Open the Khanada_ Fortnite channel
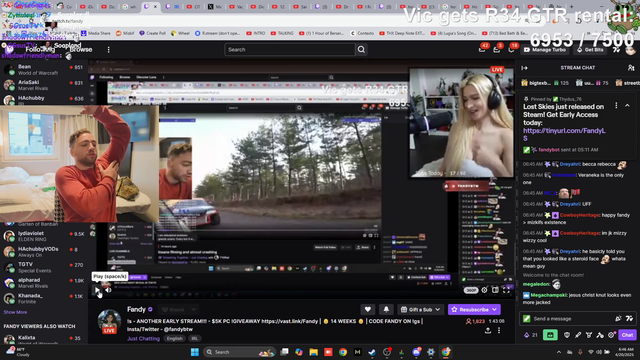 [x=44, y=298]
